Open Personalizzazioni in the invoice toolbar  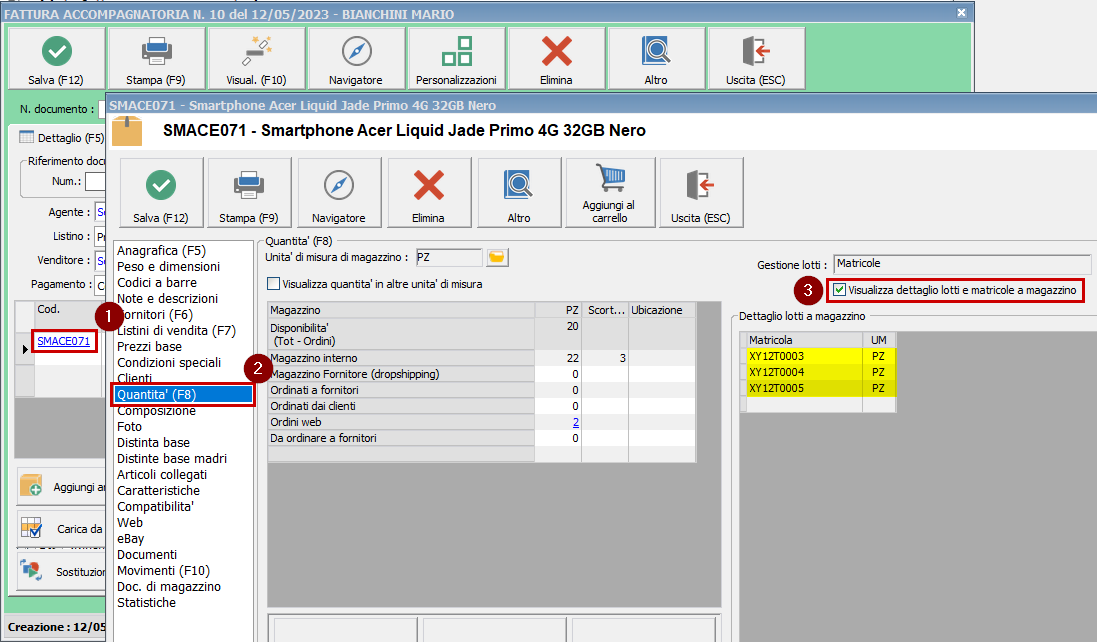pyautogui.click(x=456, y=59)
